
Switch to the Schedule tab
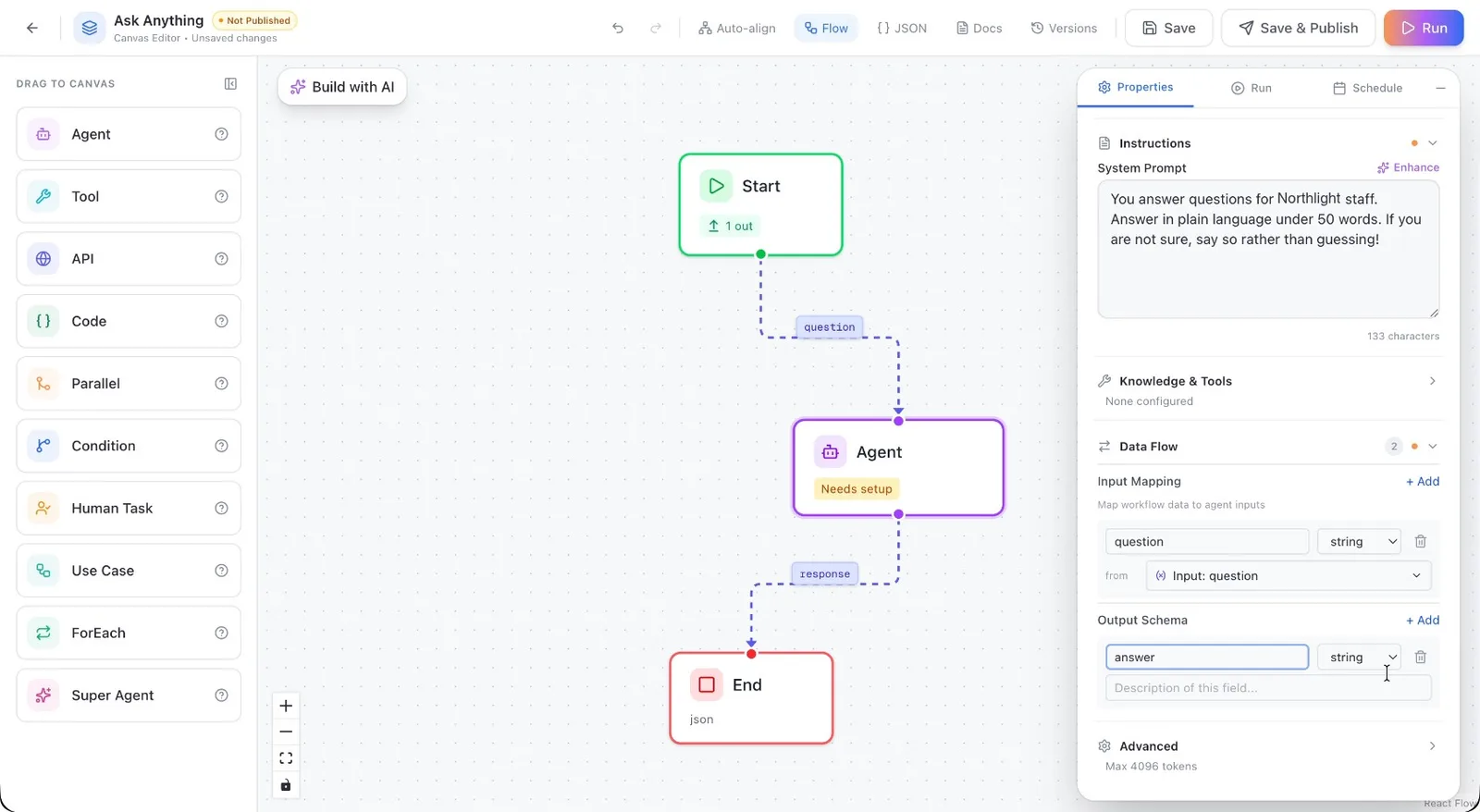pos(1367,88)
